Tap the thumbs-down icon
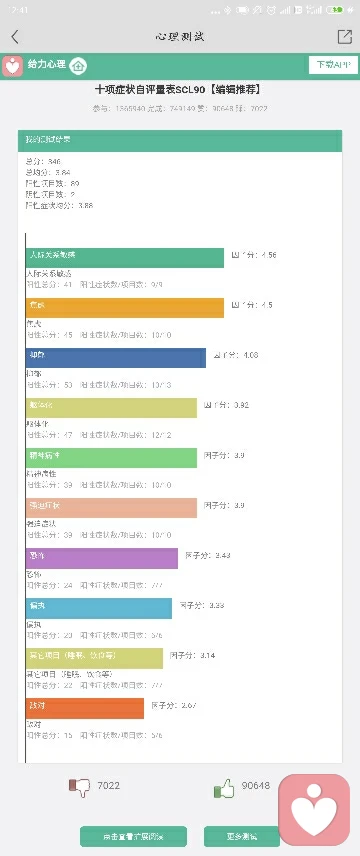 80,787
